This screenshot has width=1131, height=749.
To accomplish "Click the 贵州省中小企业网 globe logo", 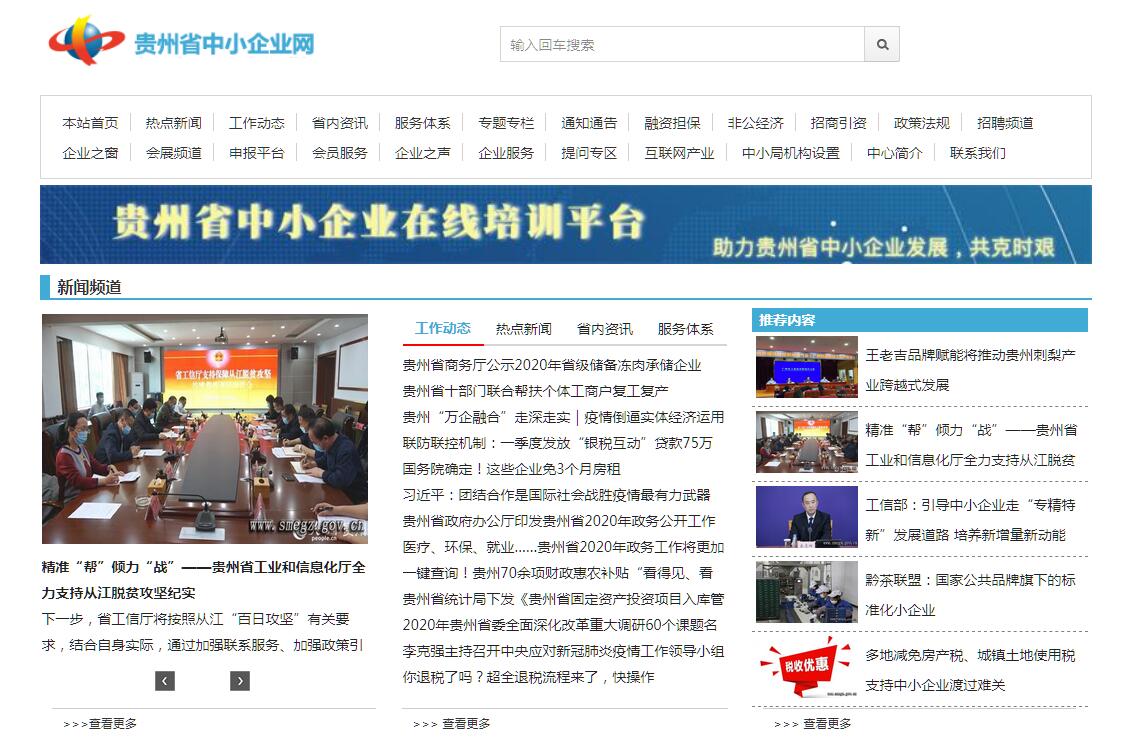I will click(x=87, y=42).
